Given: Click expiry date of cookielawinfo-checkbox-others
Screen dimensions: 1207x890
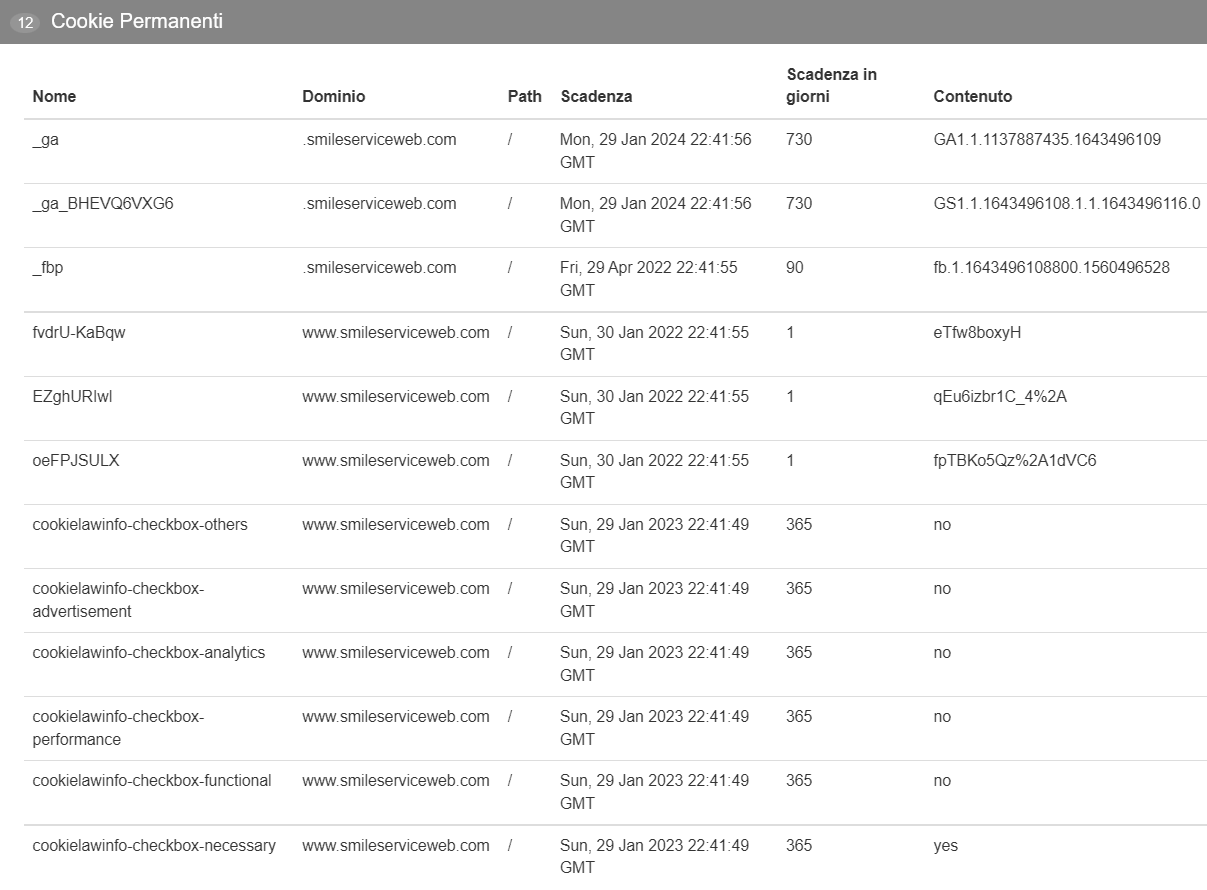Looking at the screenshot, I should click(654, 535).
